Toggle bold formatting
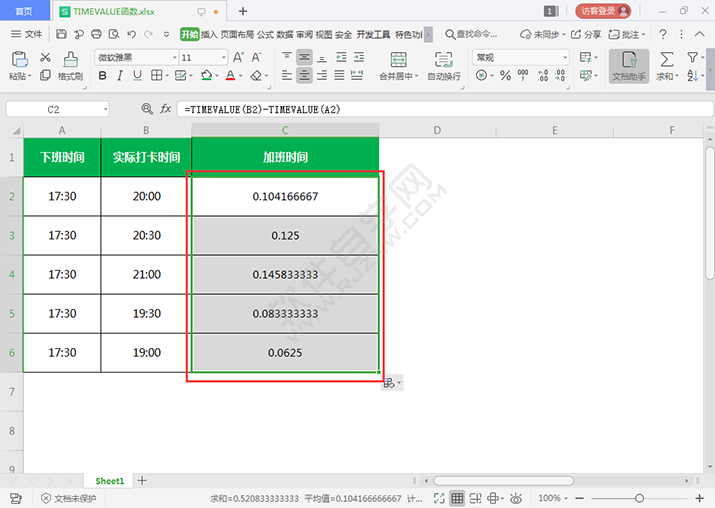This screenshot has width=715, height=508. pos(102,76)
